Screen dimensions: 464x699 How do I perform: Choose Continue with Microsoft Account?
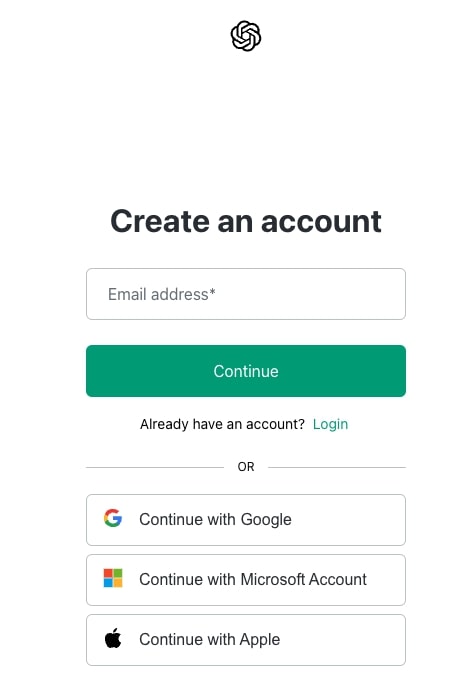click(246, 580)
